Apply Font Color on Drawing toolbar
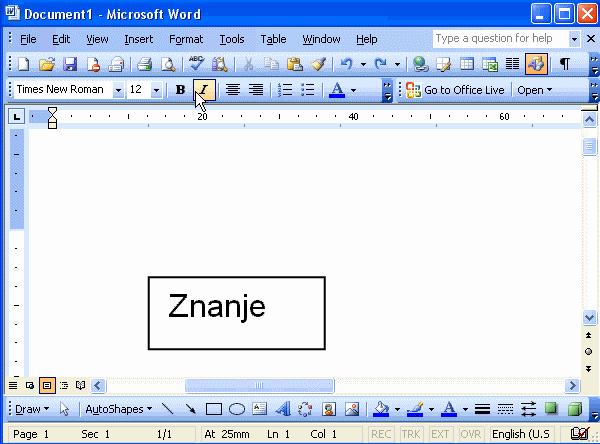 coord(449,409)
